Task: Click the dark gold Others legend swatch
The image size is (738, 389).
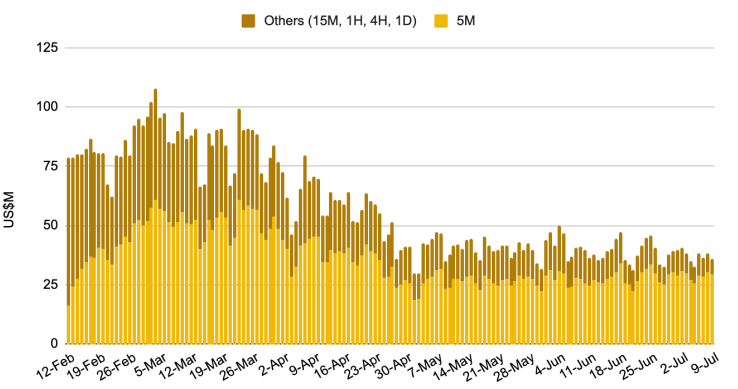Action: pos(248,21)
